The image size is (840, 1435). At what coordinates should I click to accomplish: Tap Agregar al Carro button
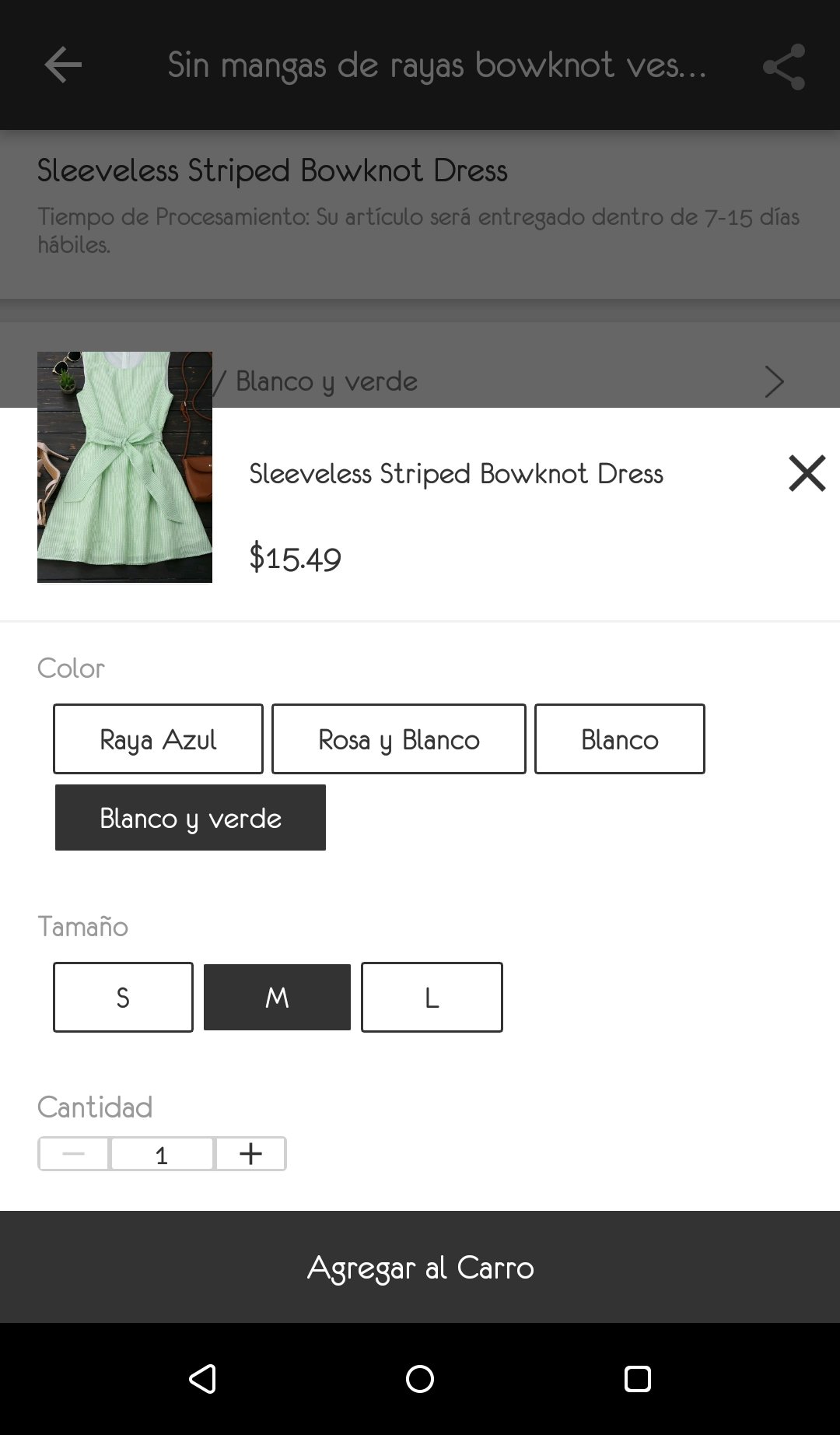(x=420, y=1267)
